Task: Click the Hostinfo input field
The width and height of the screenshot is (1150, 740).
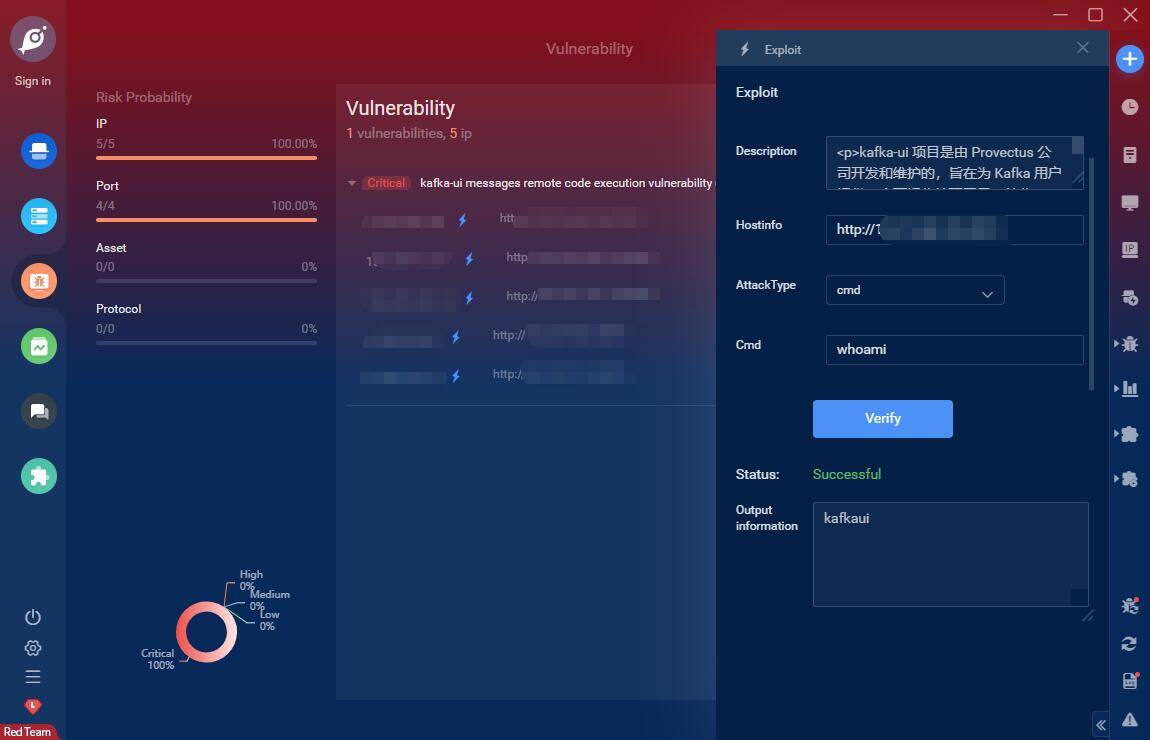Action: tap(954, 230)
